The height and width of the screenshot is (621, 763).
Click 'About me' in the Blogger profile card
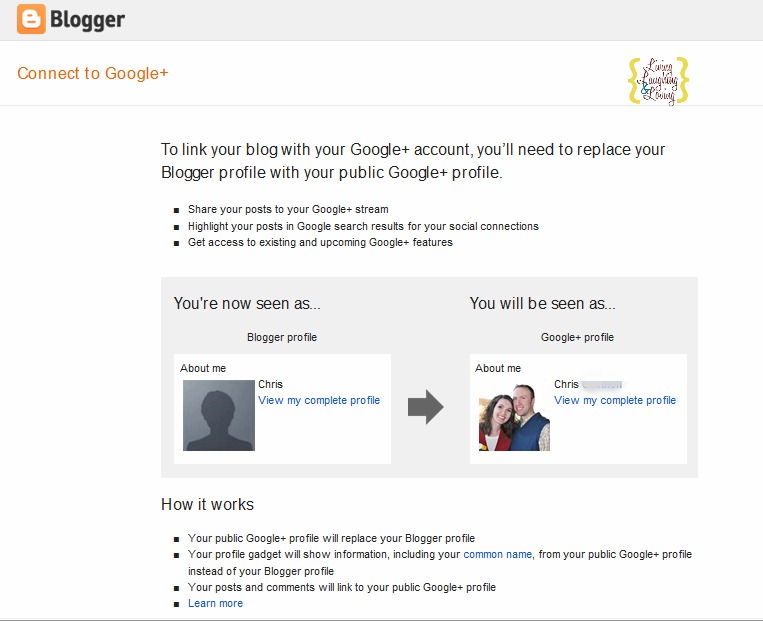tap(203, 368)
